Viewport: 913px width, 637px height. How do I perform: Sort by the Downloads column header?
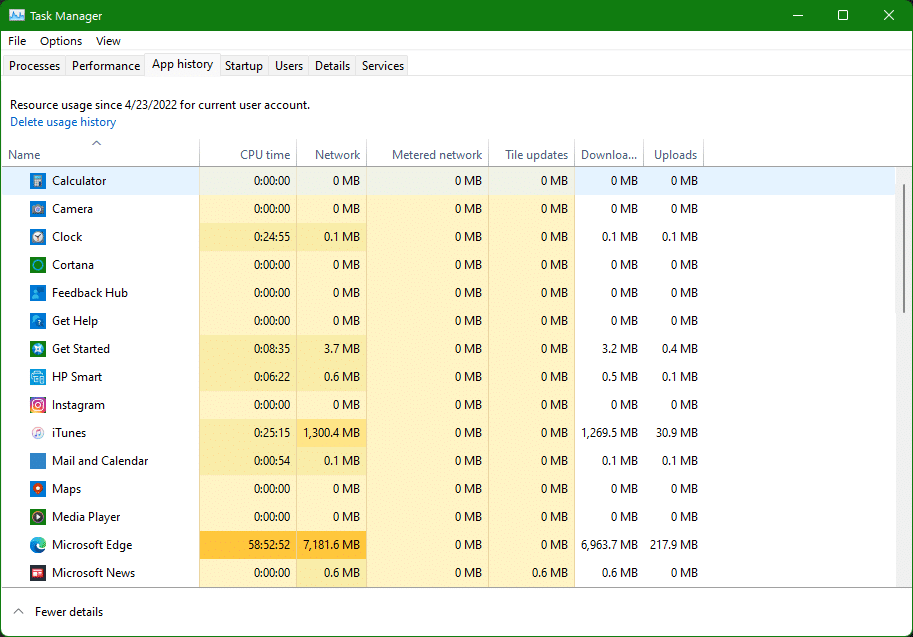[x=609, y=154]
